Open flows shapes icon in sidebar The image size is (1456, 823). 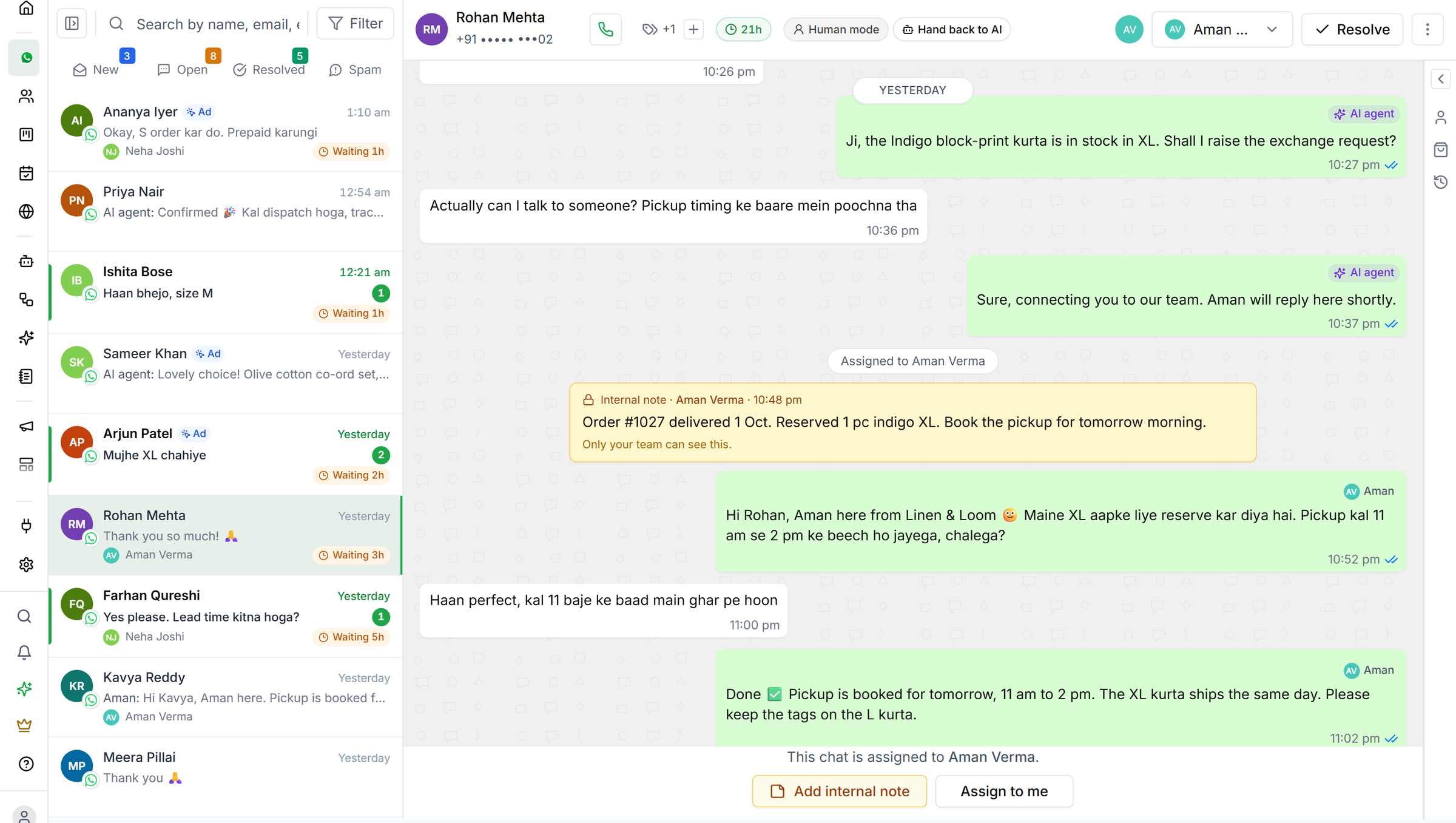coord(26,300)
